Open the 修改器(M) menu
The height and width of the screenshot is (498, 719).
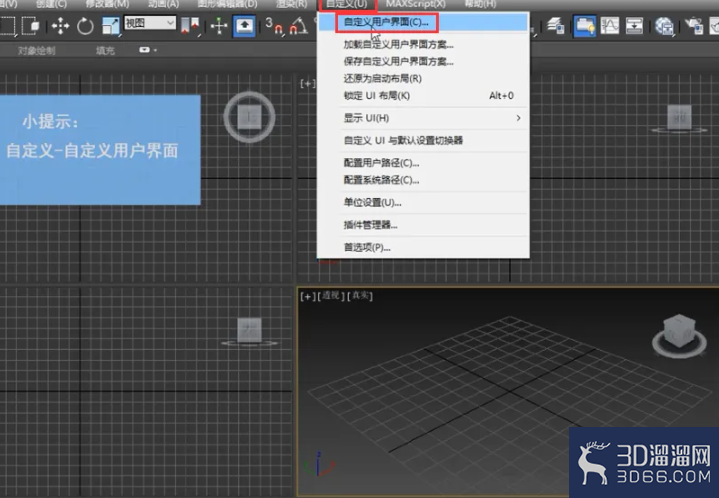tap(107, 4)
